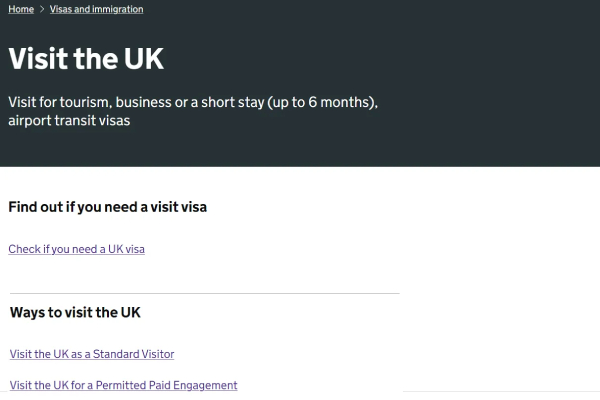600x400 pixels.
Task: Click the 'airport transit visas' text line
Action: (69, 121)
